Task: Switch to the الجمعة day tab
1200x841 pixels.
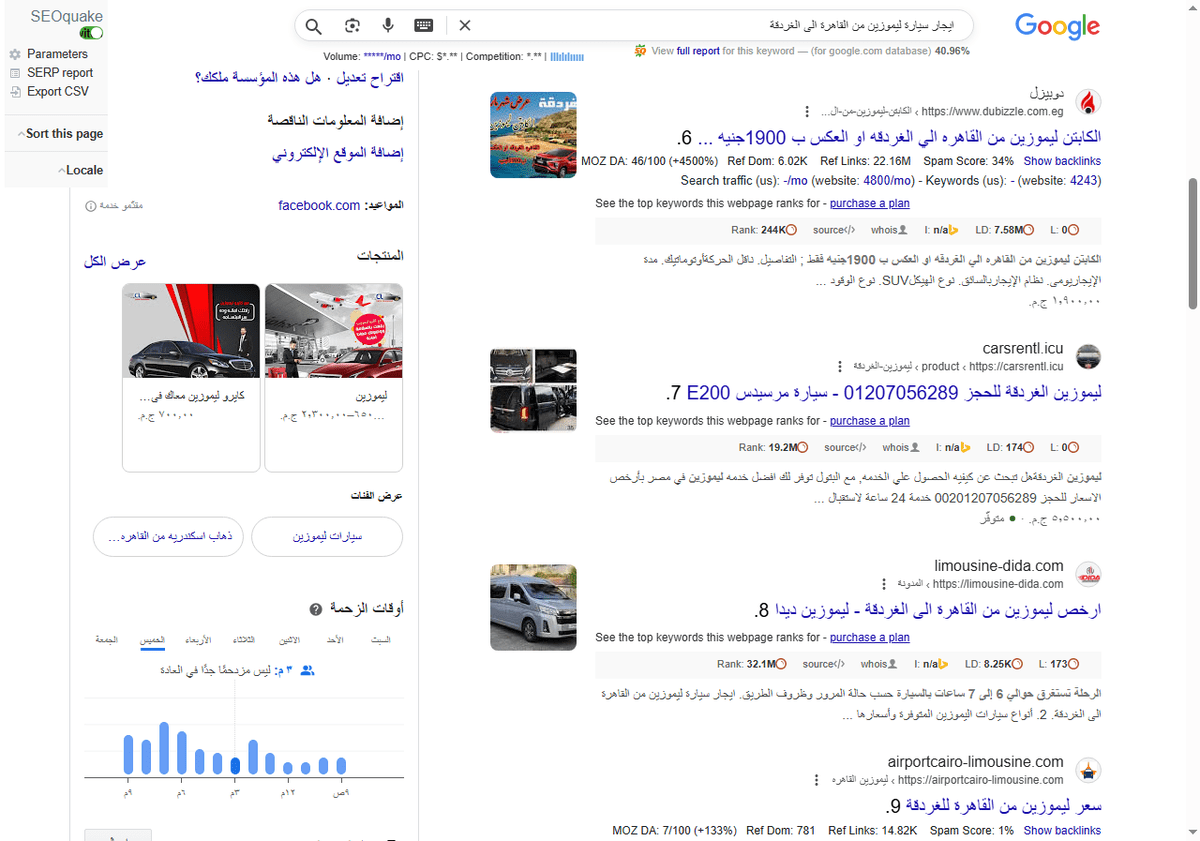Action: click(x=107, y=640)
